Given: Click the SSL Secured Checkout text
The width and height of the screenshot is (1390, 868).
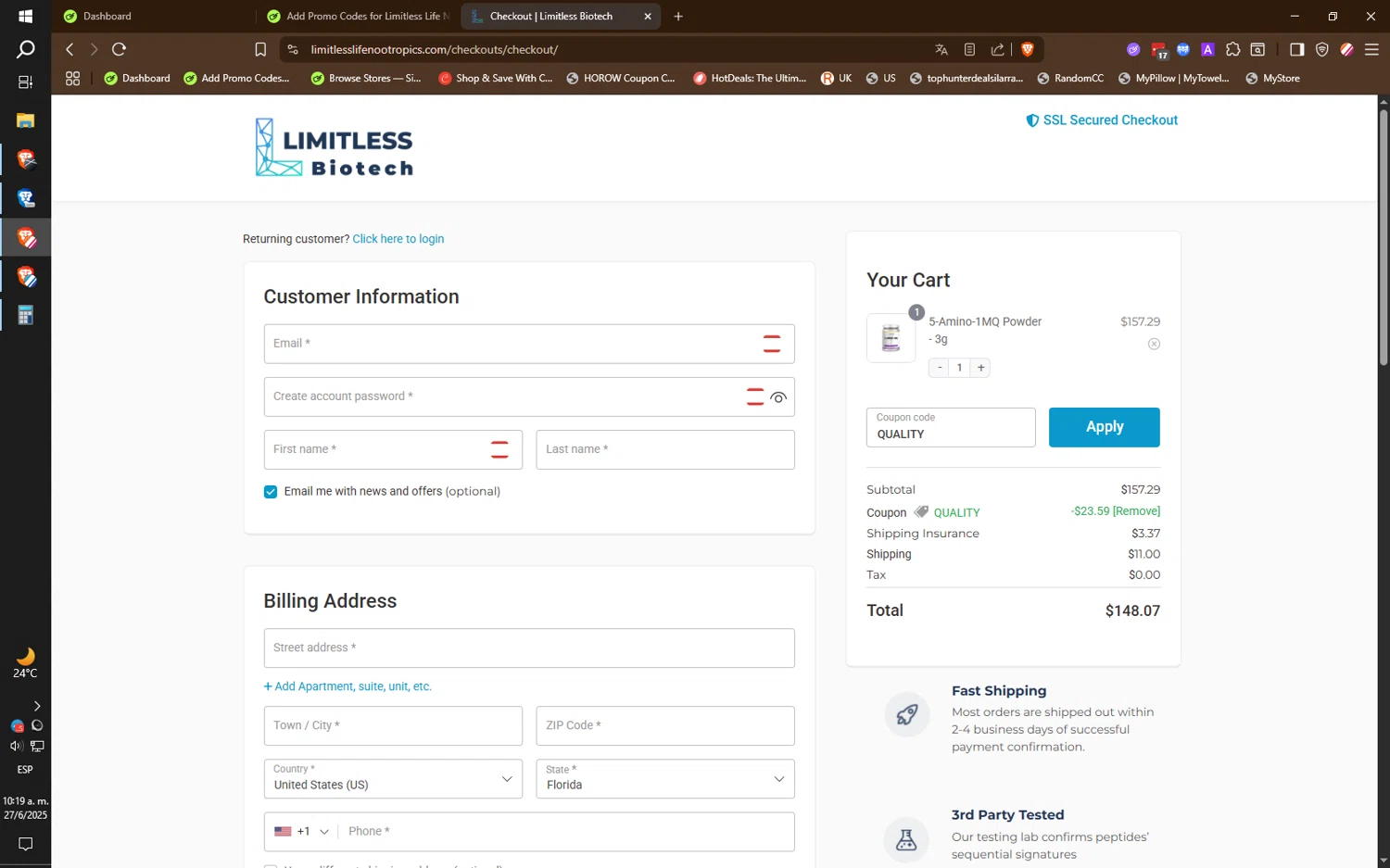Looking at the screenshot, I should point(1110,120).
